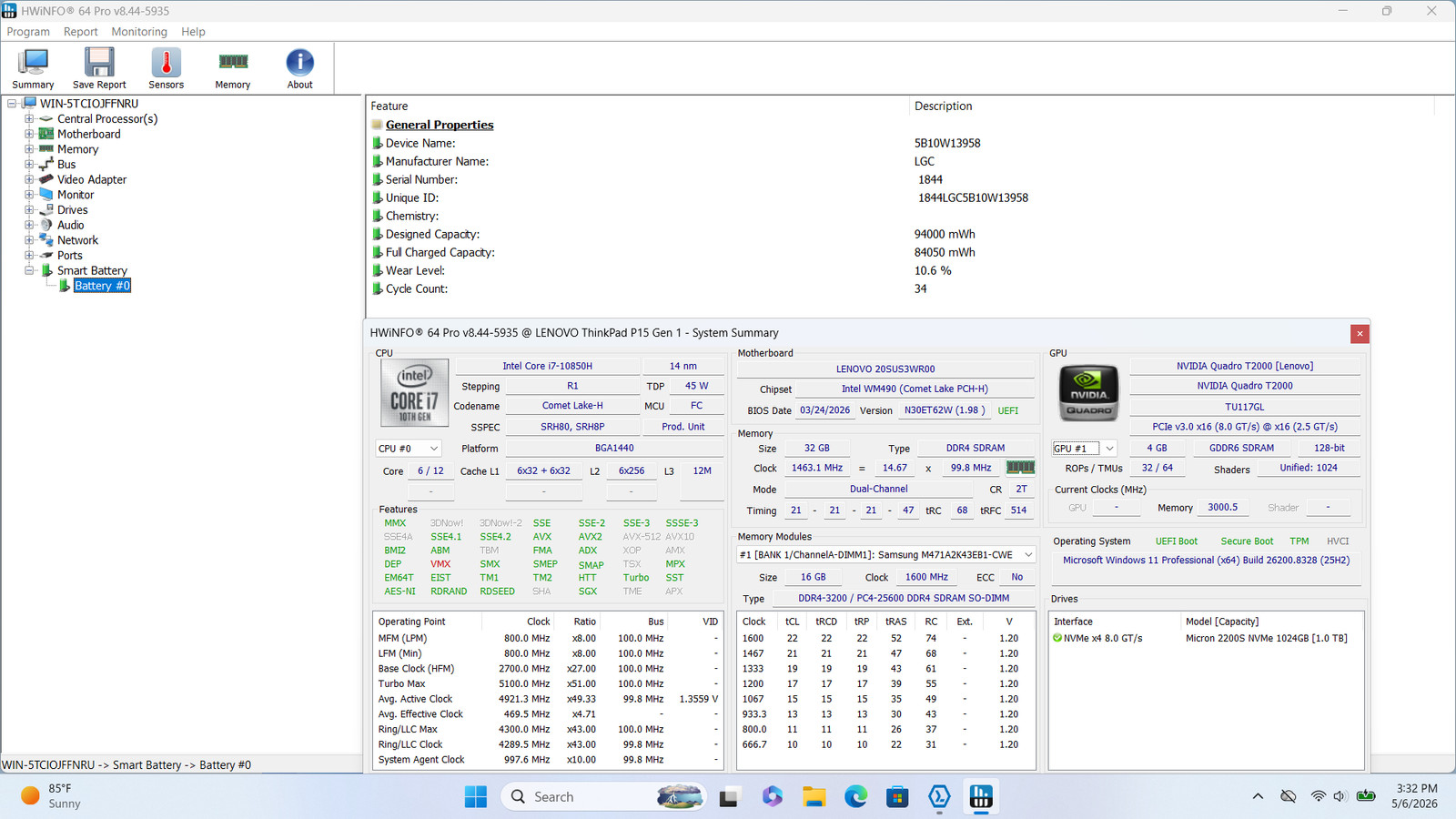Screen dimensions: 1456x819
Task: Open the Program menu
Action: click(x=28, y=32)
